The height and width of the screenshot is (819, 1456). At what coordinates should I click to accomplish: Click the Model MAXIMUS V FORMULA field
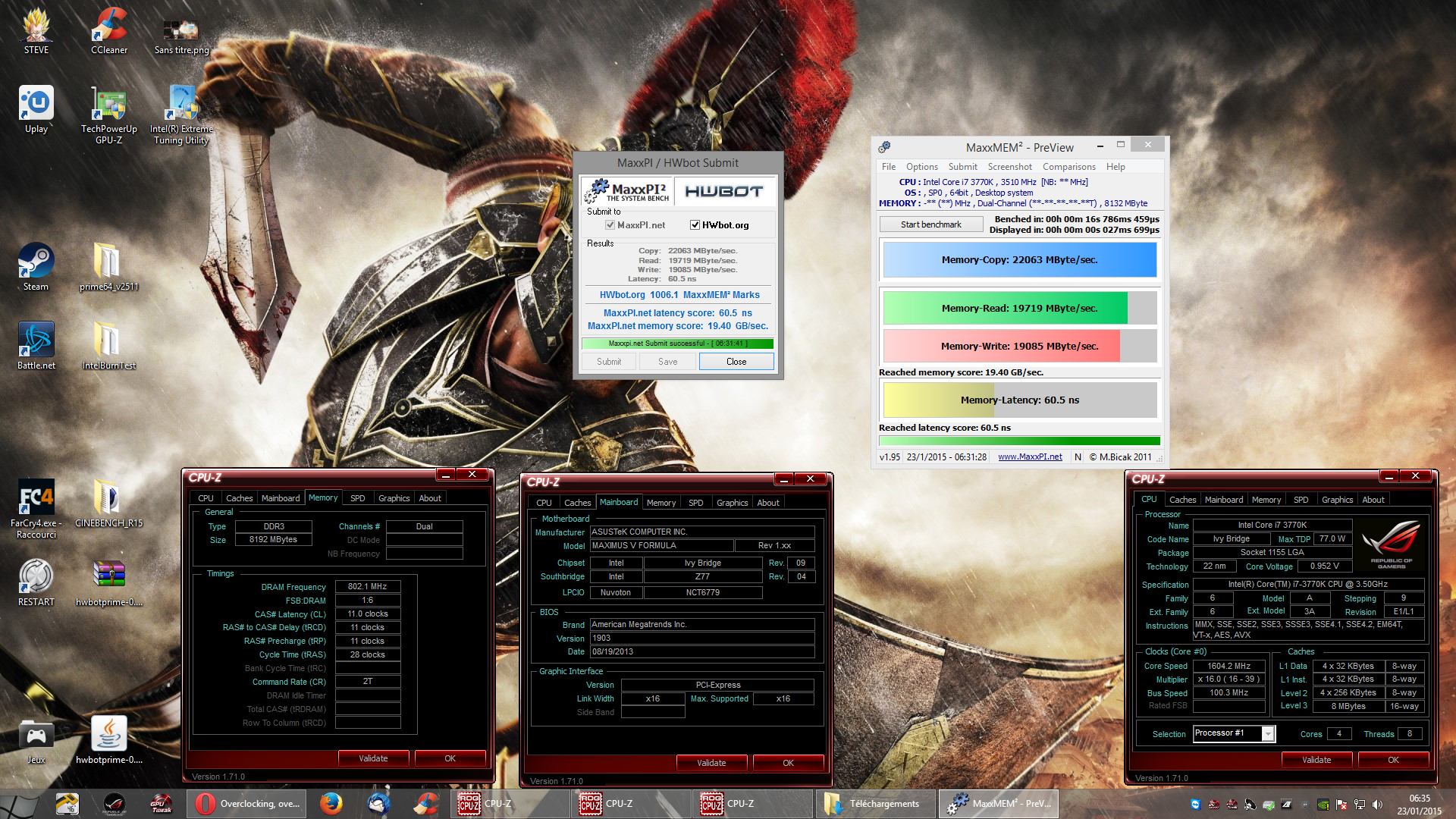(661, 545)
